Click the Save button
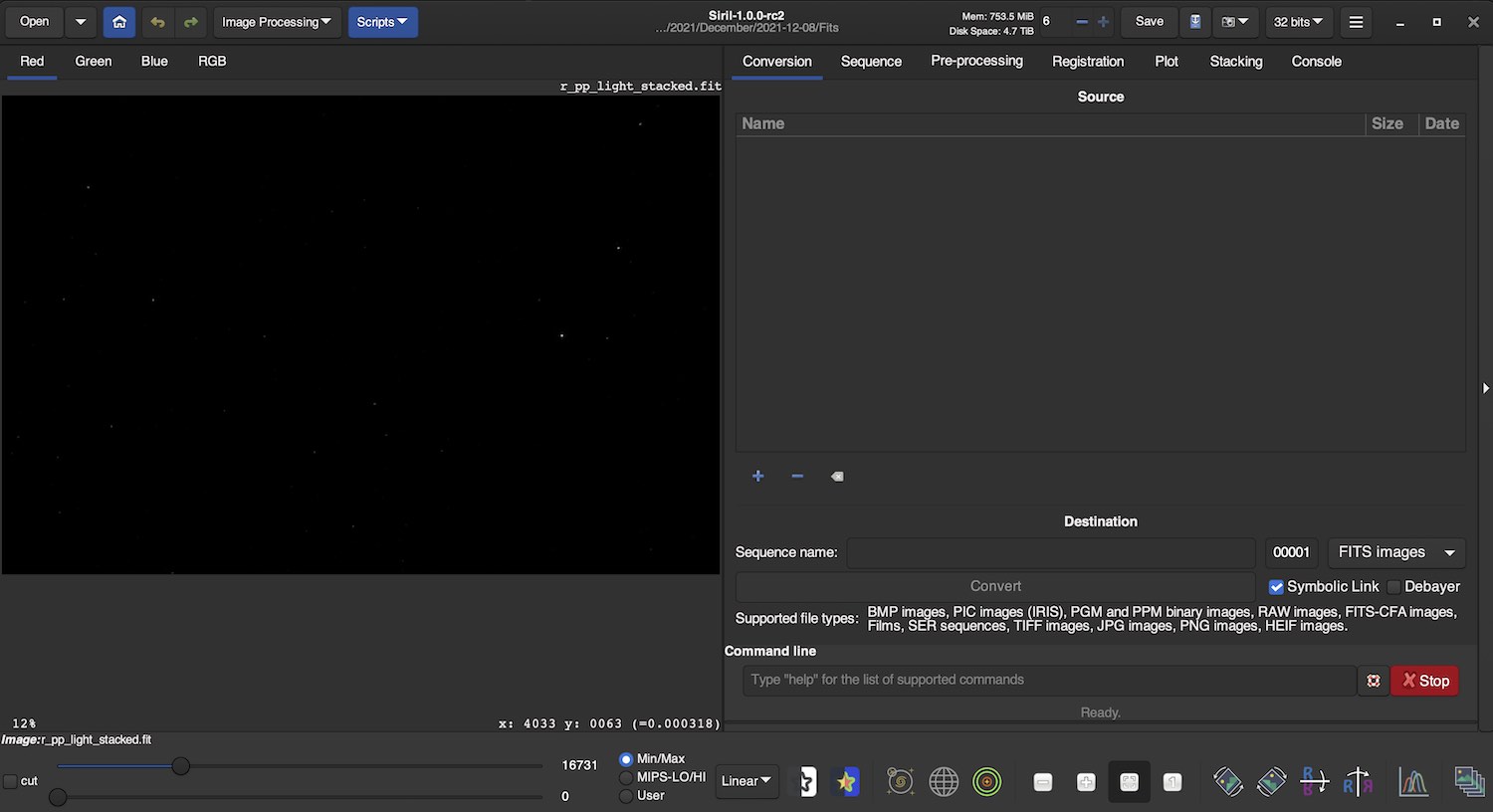The width and height of the screenshot is (1493, 812). point(1149,22)
